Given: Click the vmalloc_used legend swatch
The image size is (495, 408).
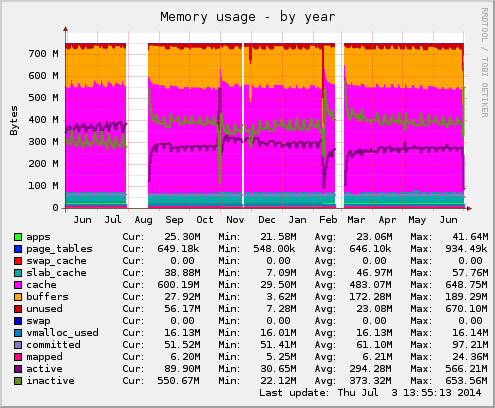Looking at the screenshot, I should coord(18,333).
